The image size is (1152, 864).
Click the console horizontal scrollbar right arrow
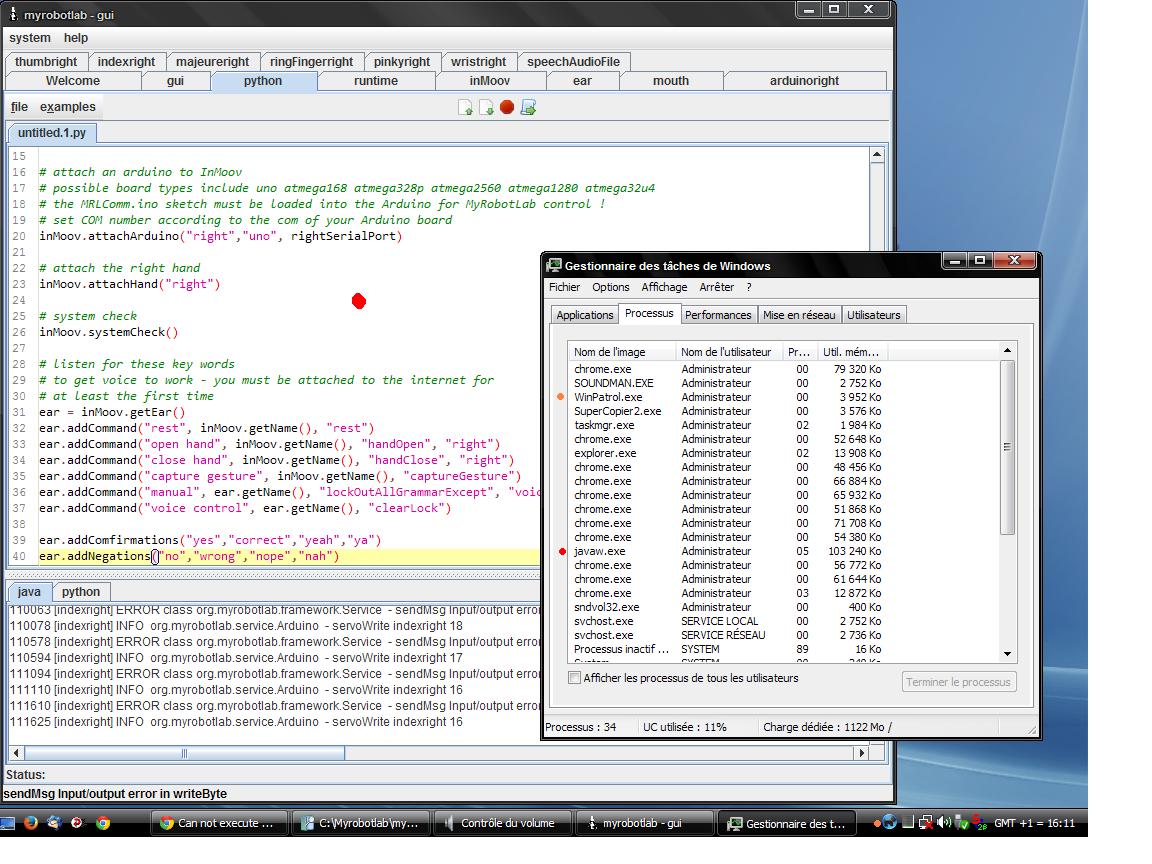coord(861,752)
